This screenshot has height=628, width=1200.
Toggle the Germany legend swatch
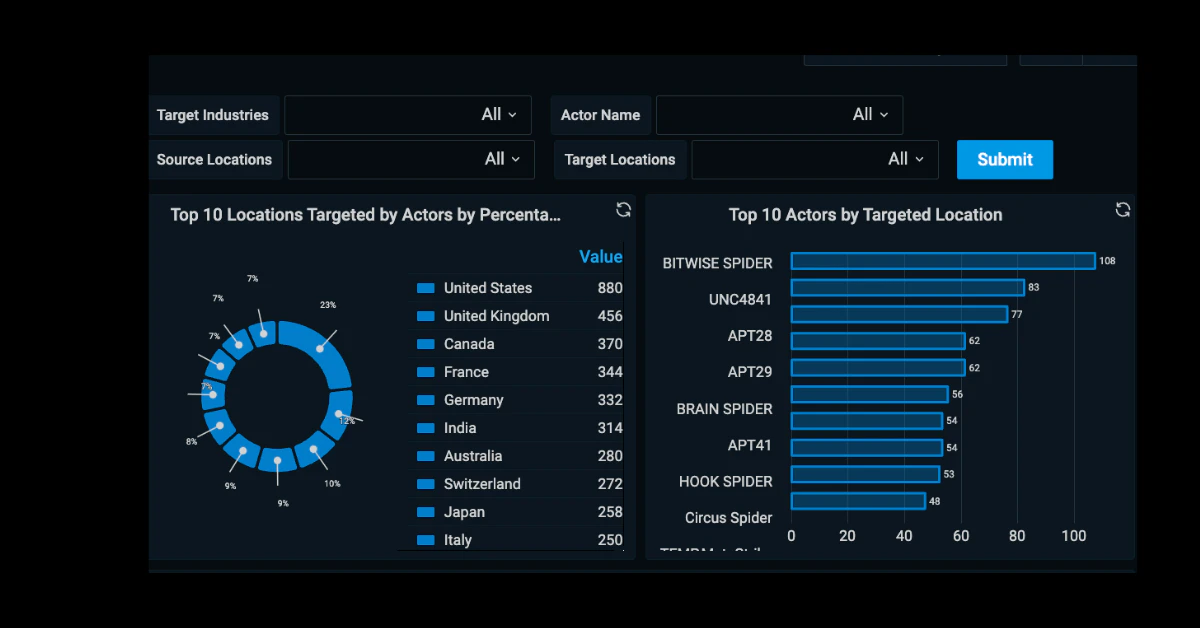pyautogui.click(x=425, y=400)
